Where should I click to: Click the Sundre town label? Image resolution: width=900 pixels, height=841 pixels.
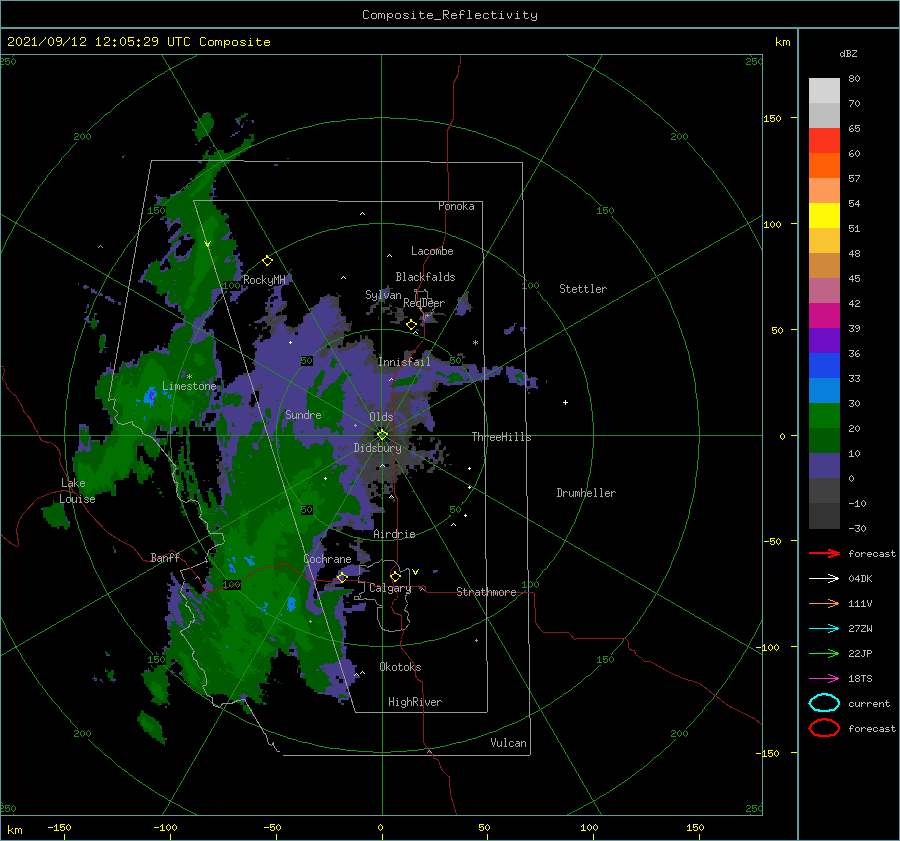[303, 414]
